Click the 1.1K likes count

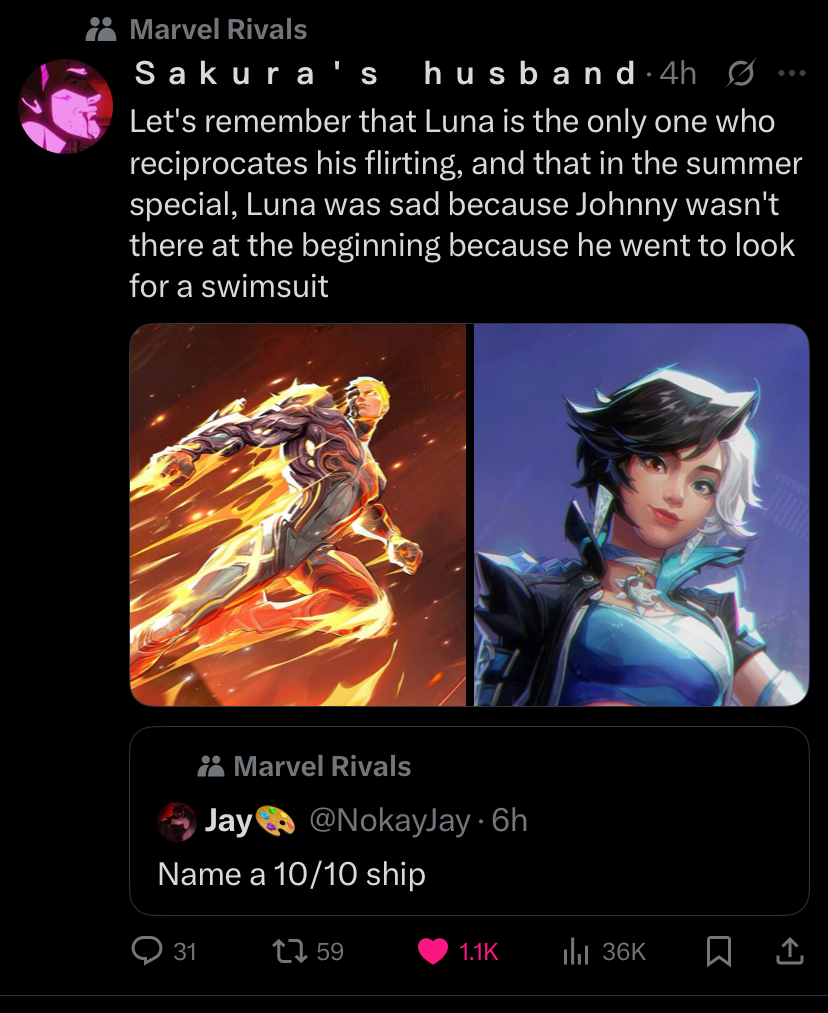pyautogui.click(x=479, y=952)
